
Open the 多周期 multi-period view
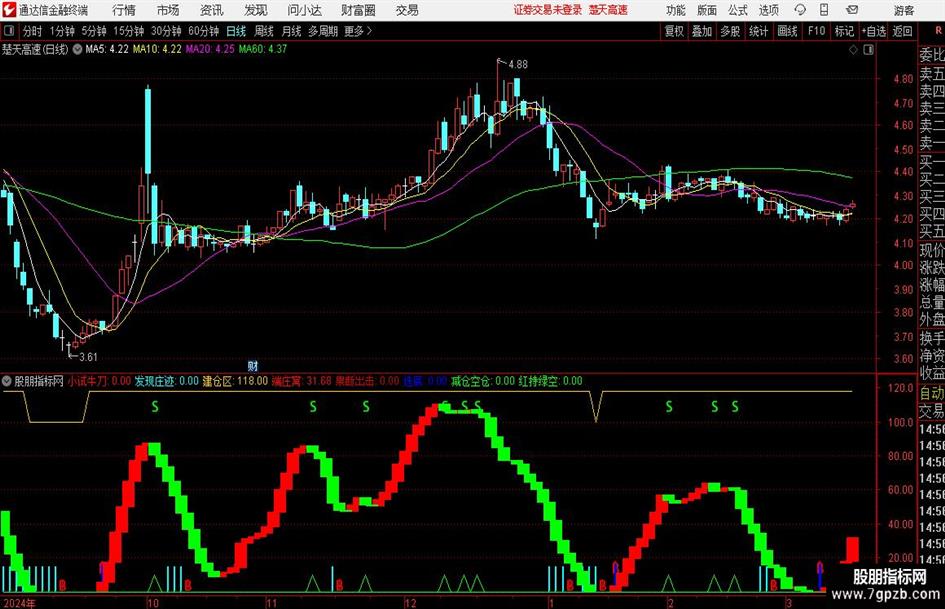tap(323, 31)
